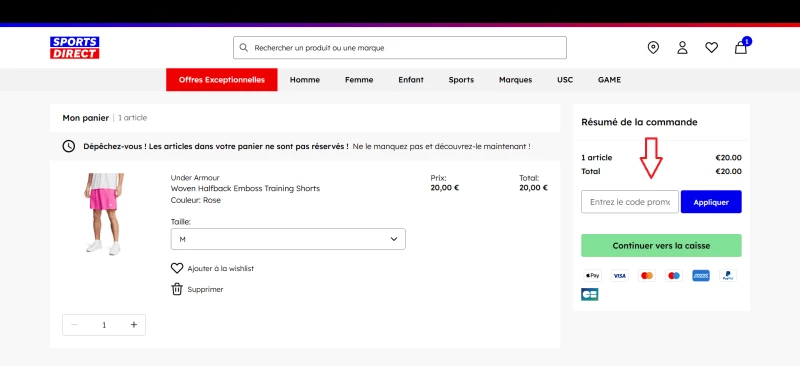
Task: Click the Supprimer link
Action: (205, 289)
